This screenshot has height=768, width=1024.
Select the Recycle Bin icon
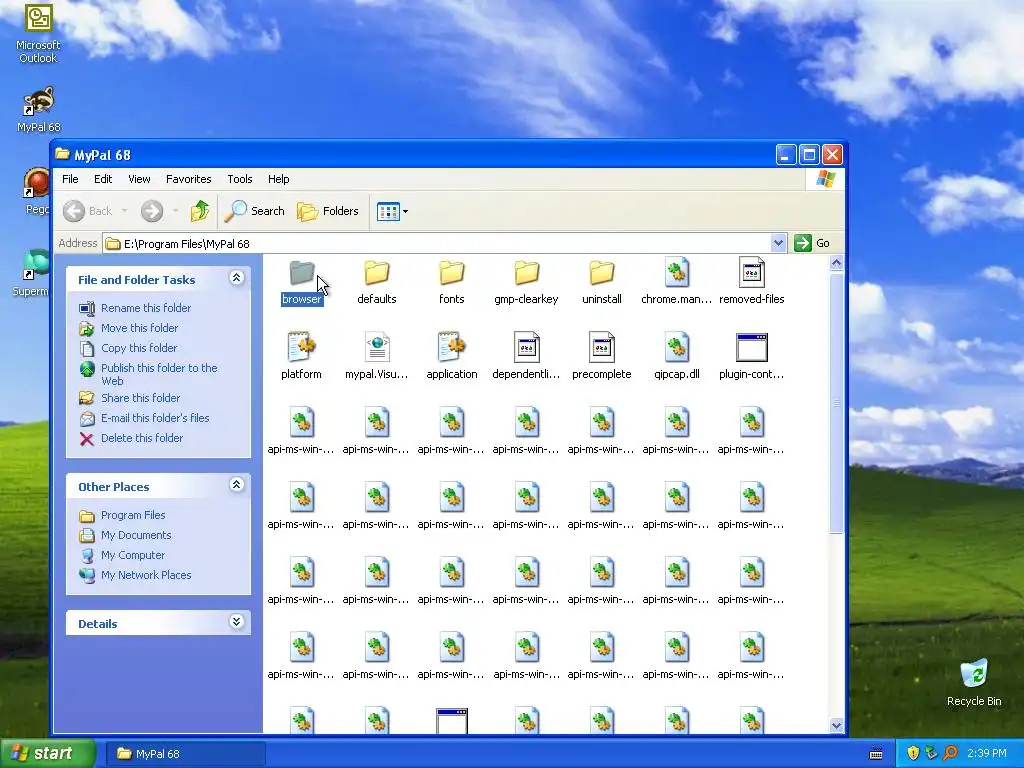(974, 683)
